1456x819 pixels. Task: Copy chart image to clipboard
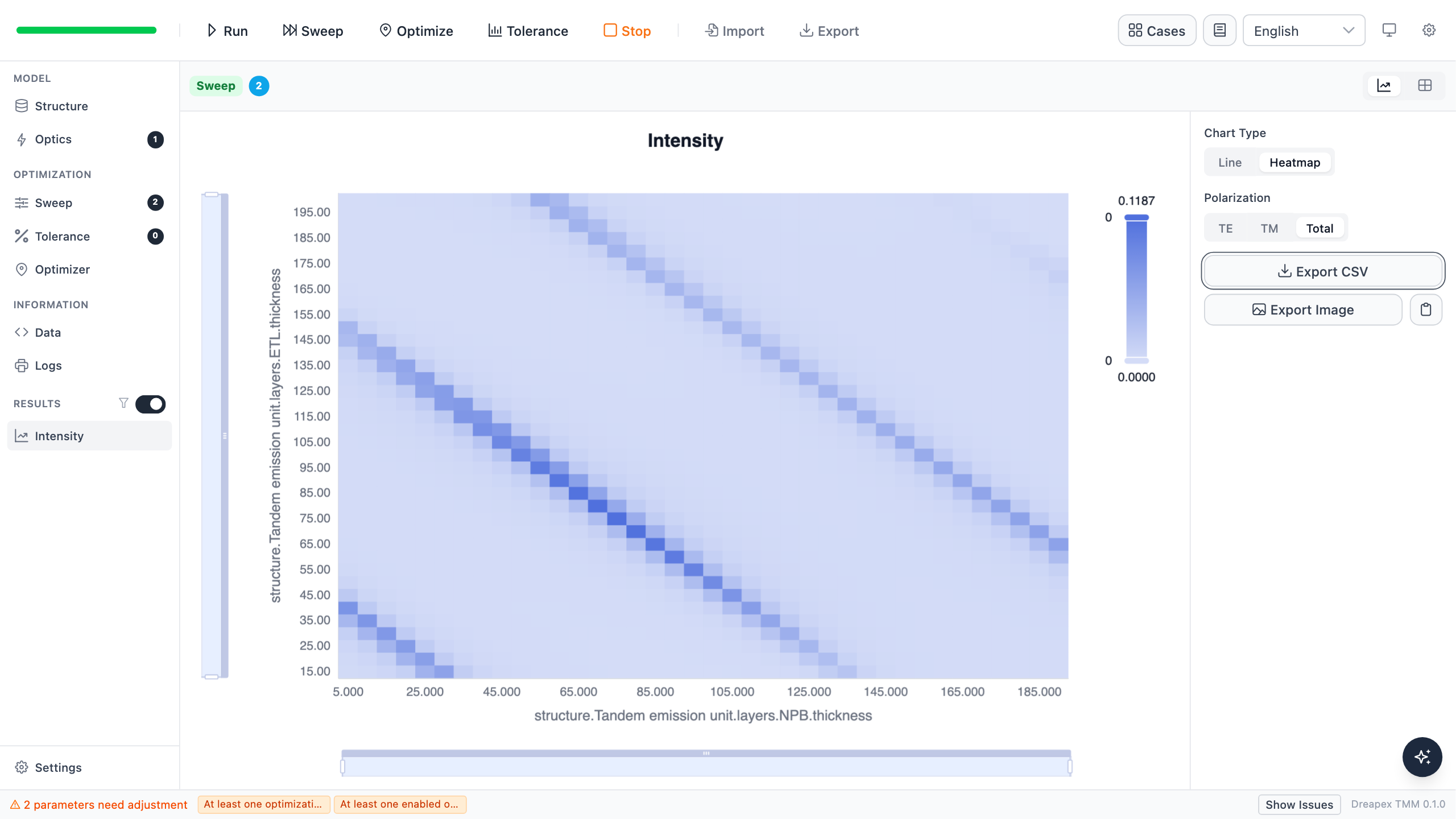click(1426, 310)
